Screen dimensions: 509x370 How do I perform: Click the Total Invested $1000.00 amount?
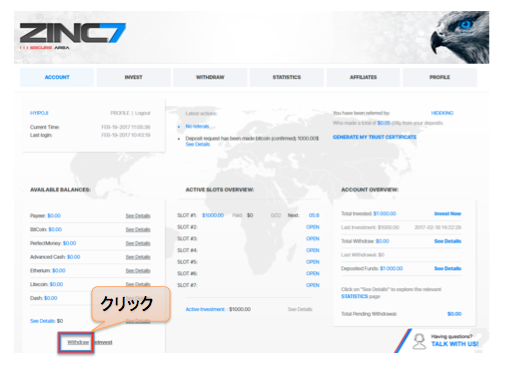tap(385, 214)
